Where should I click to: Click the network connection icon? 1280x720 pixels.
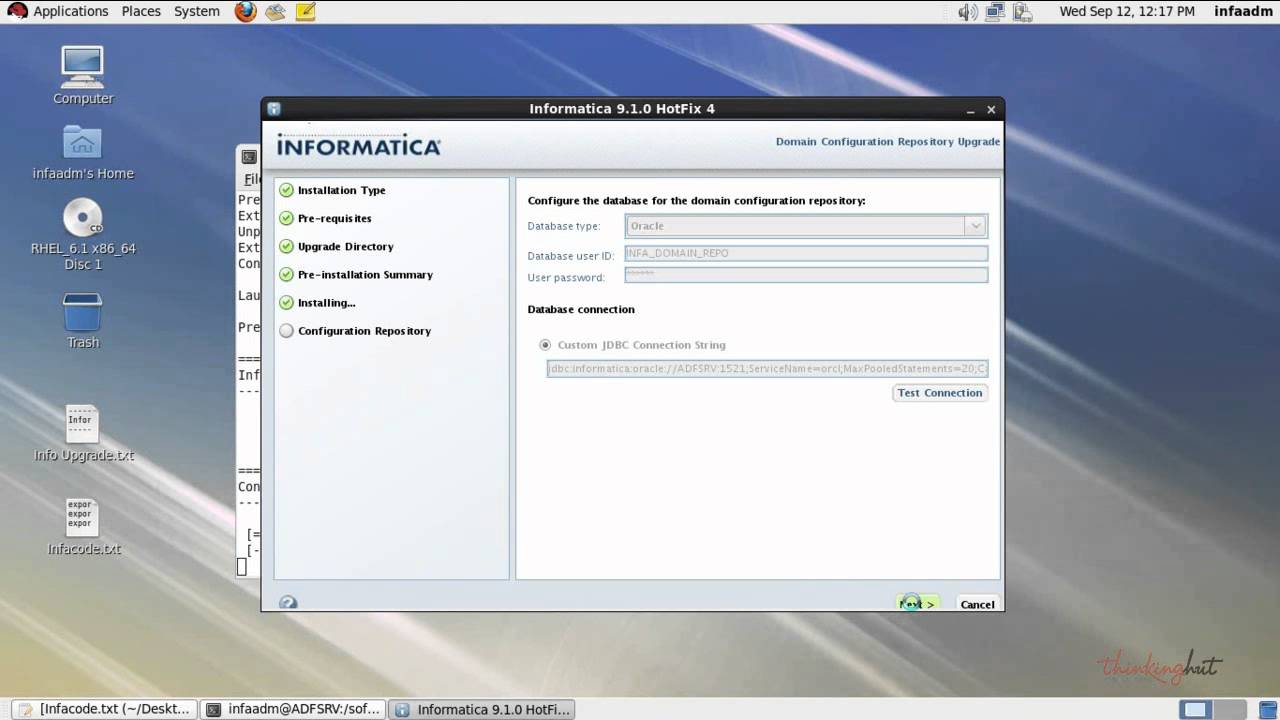tap(994, 12)
